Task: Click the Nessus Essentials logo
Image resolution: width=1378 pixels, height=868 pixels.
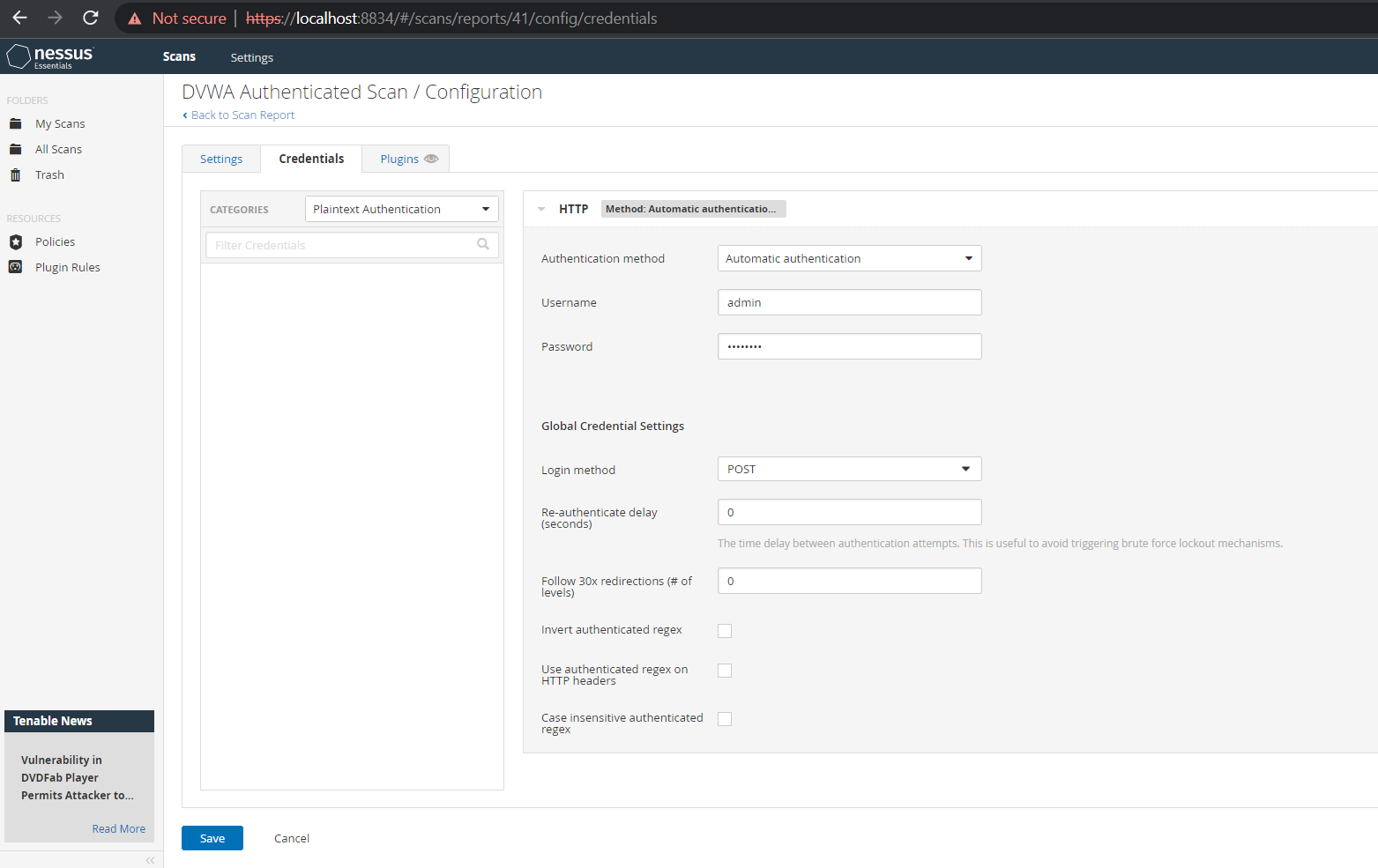Action: [50, 56]
